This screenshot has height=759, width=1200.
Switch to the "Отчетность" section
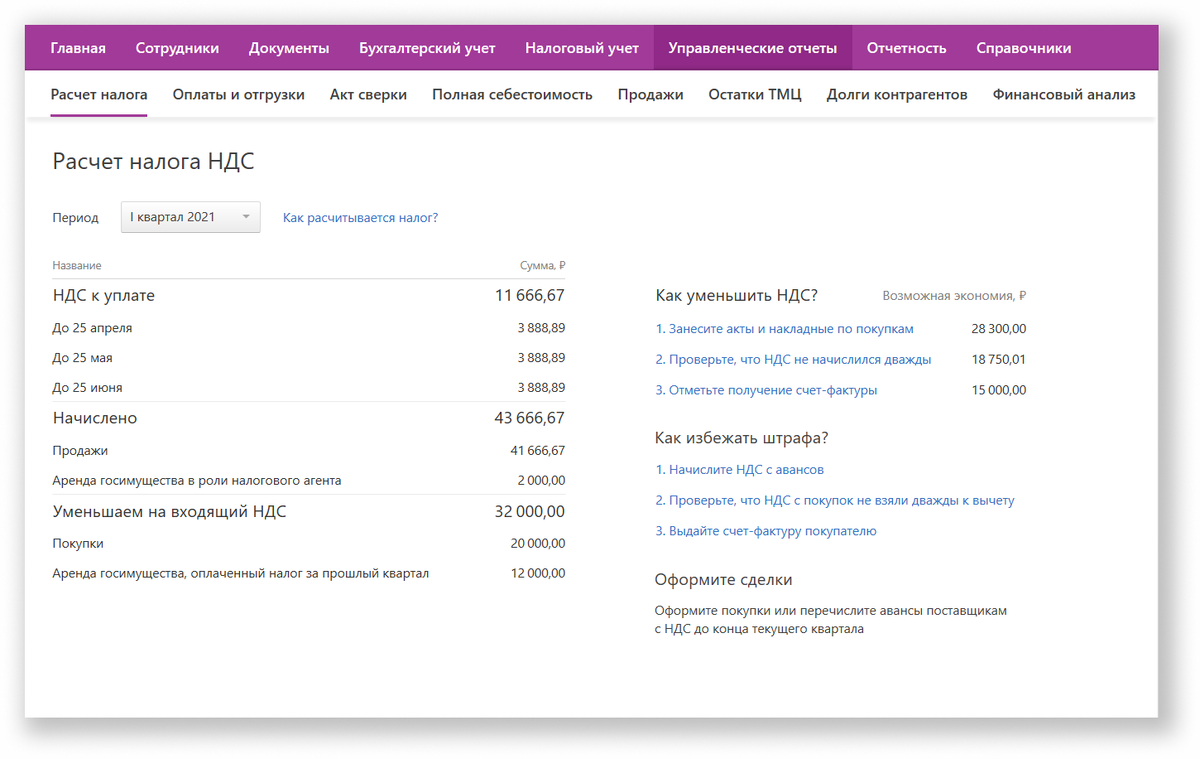coord(906,46)
